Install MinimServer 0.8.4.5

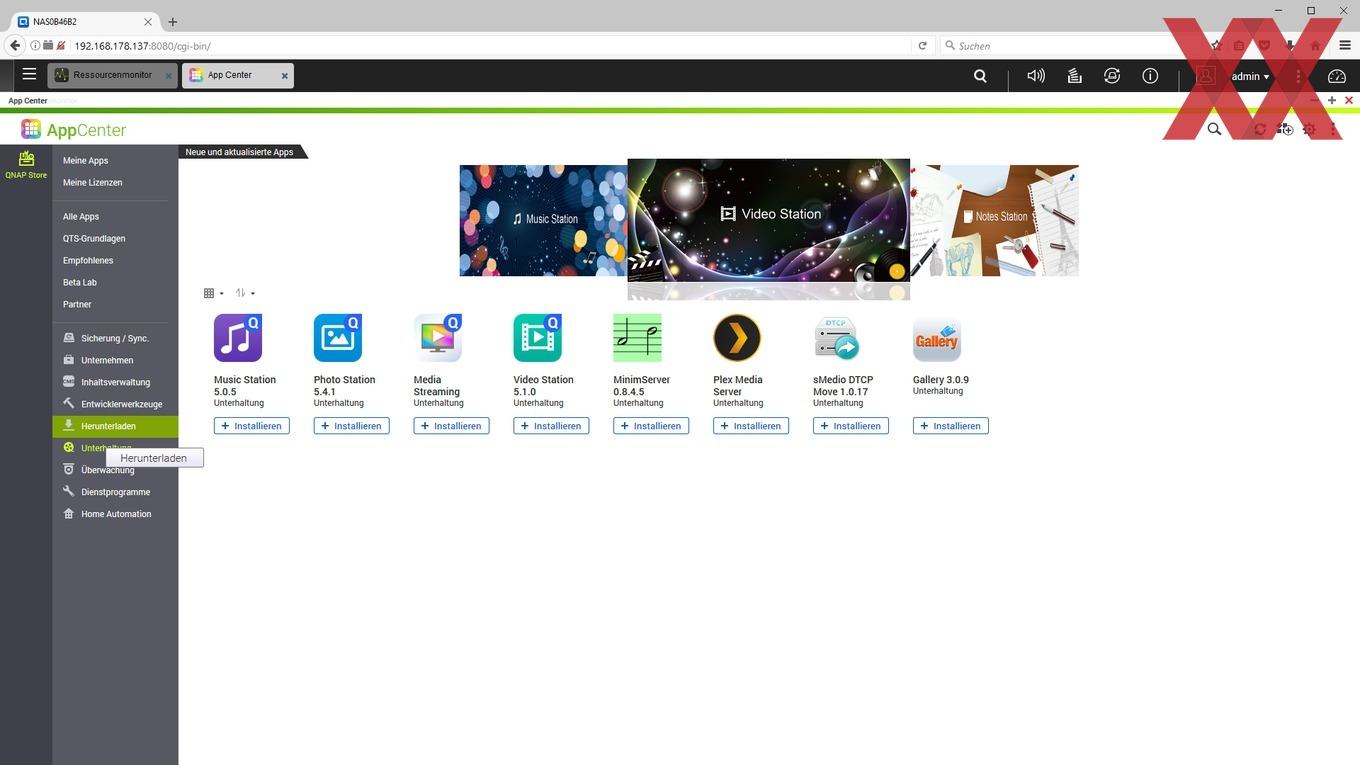coord(651,426)
